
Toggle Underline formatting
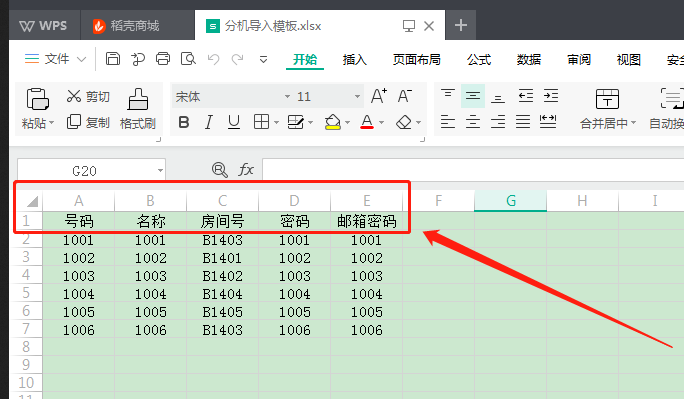click(234, 122)
